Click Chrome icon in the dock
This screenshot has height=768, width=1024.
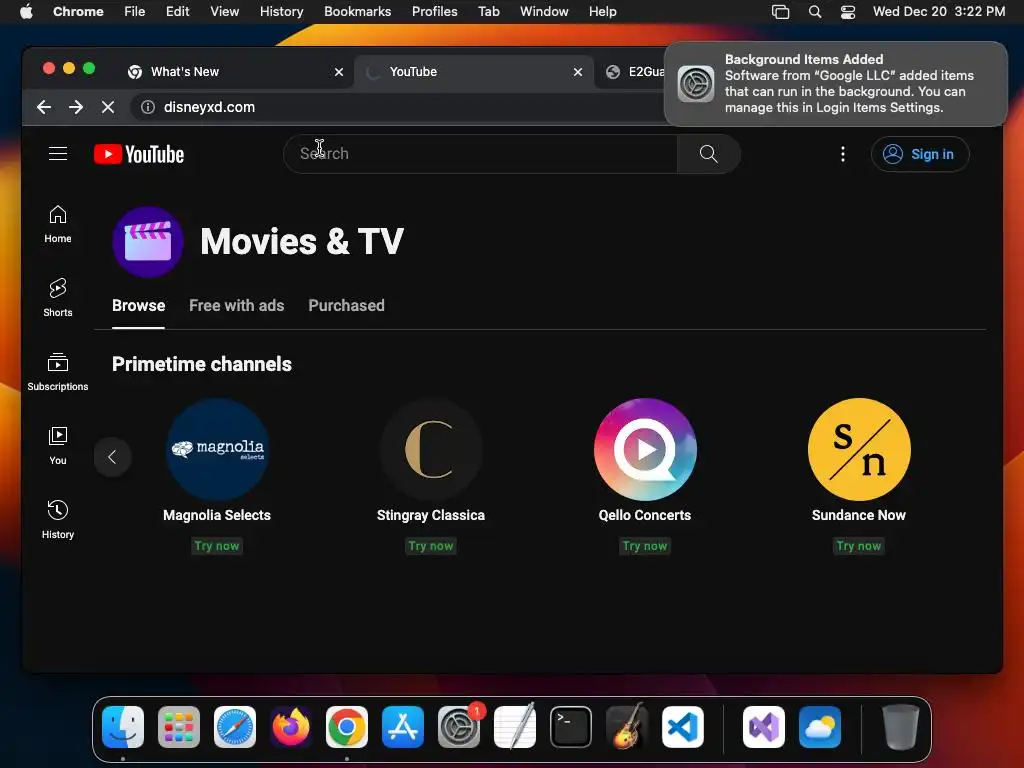[x=347, y=727]
